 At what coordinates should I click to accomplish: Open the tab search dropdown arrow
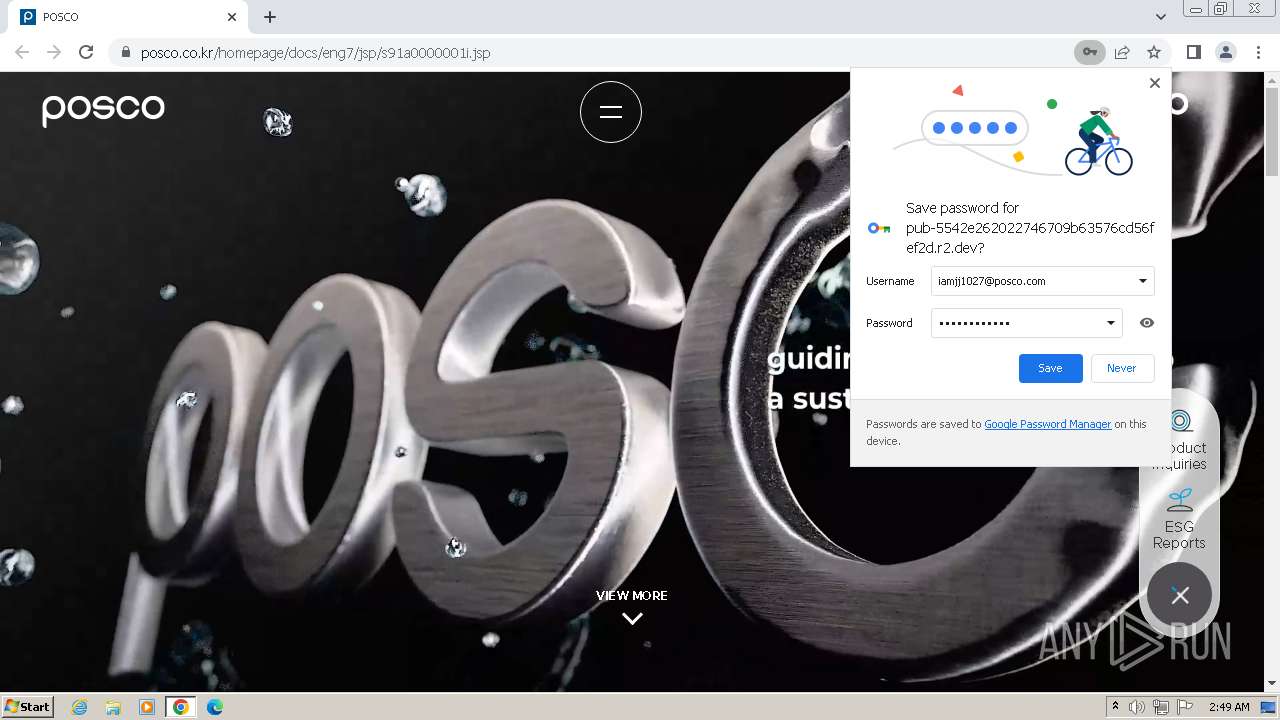tap(1160, 17)
